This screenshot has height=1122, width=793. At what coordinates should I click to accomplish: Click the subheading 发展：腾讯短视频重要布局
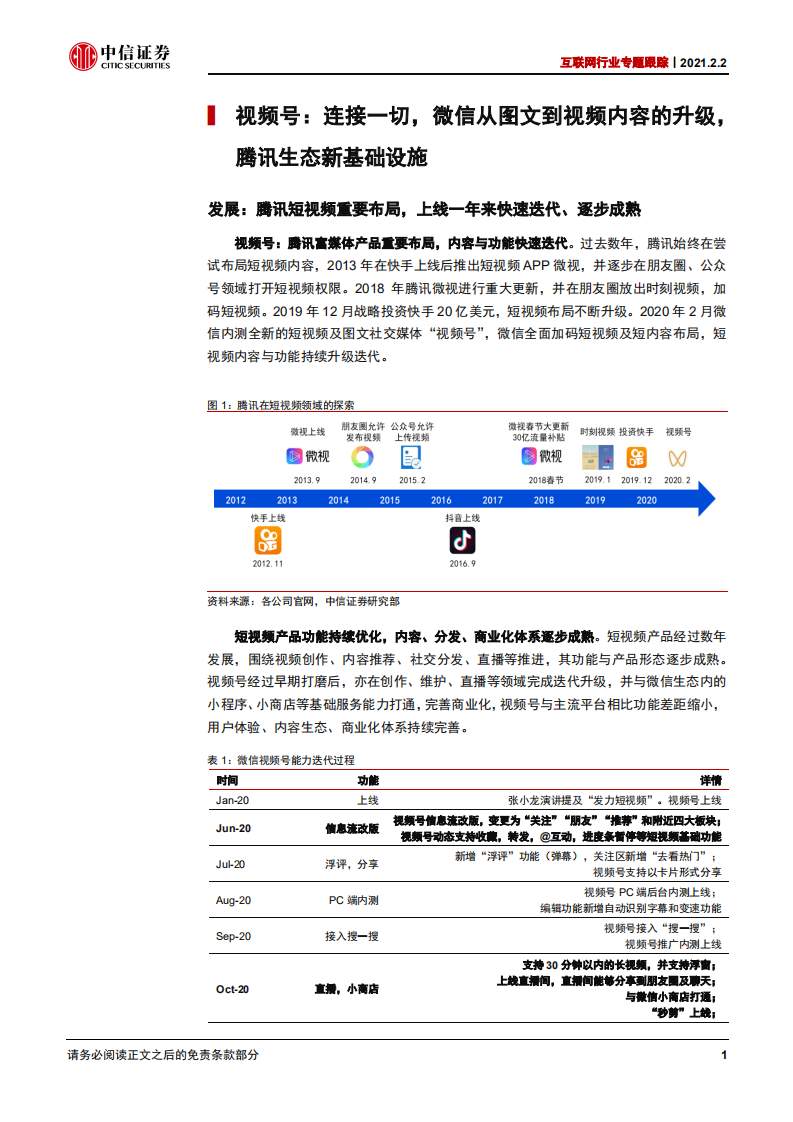[304, 209]
